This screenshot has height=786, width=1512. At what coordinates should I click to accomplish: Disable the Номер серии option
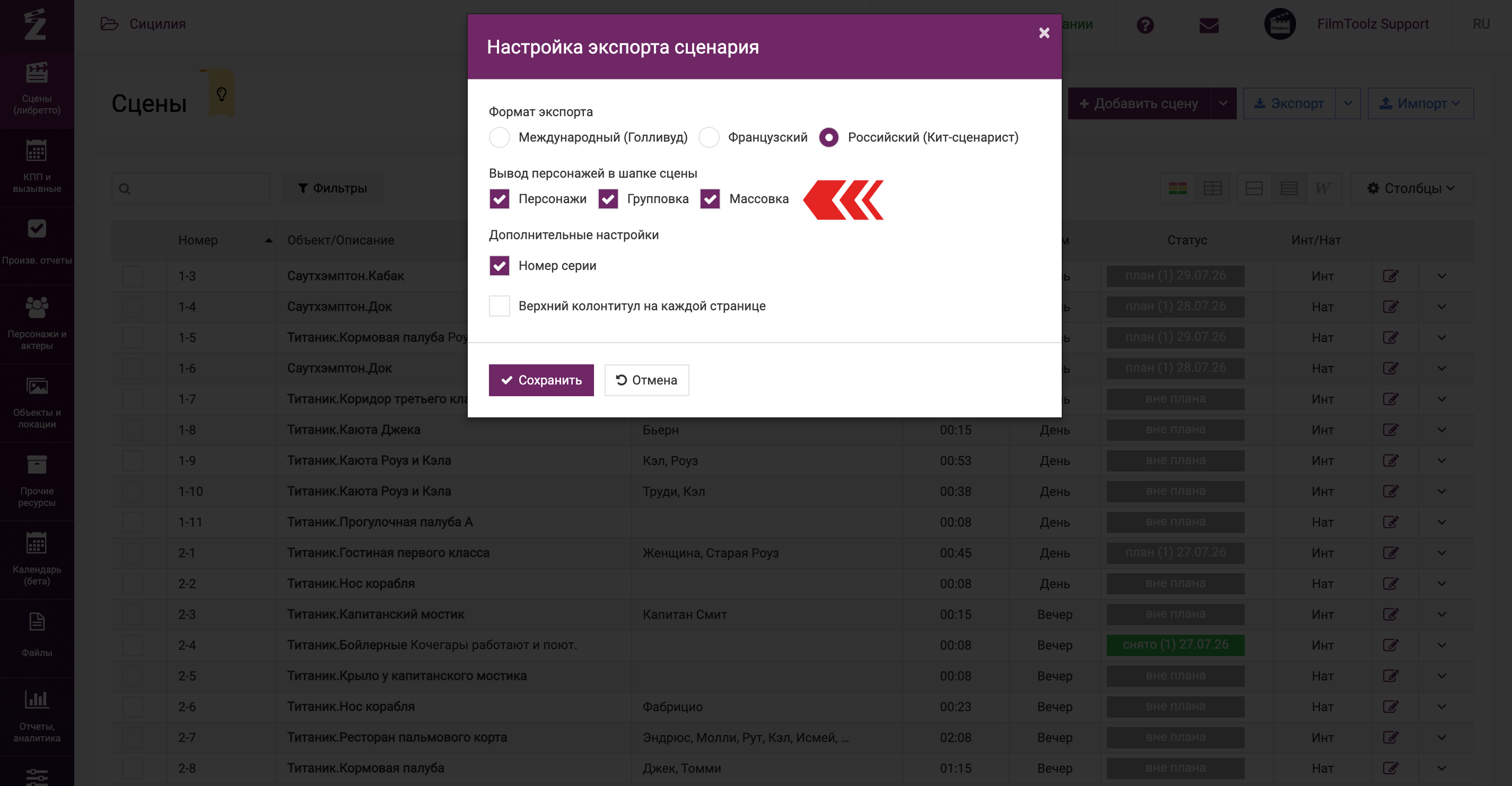click(500, 266)
